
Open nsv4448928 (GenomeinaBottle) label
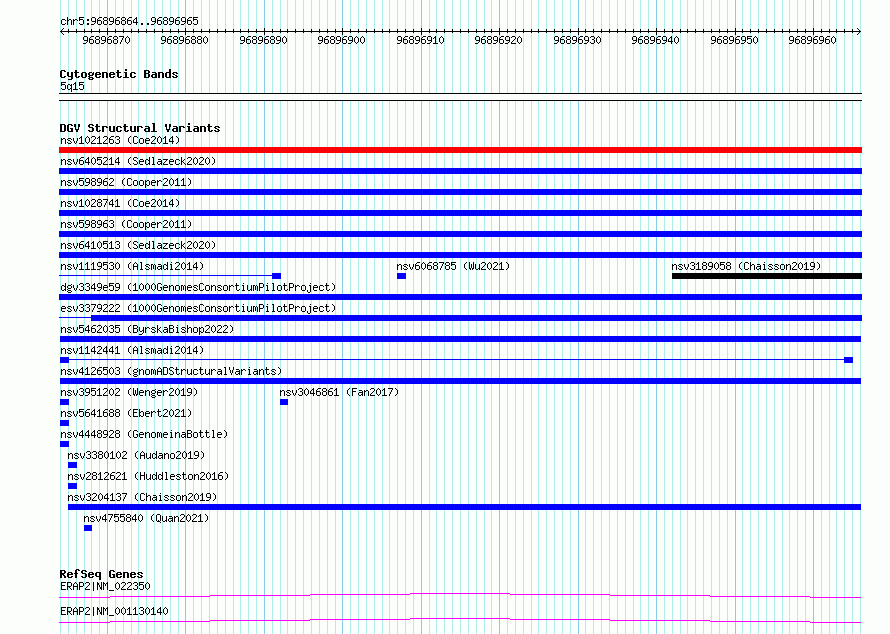pos(144,434)
